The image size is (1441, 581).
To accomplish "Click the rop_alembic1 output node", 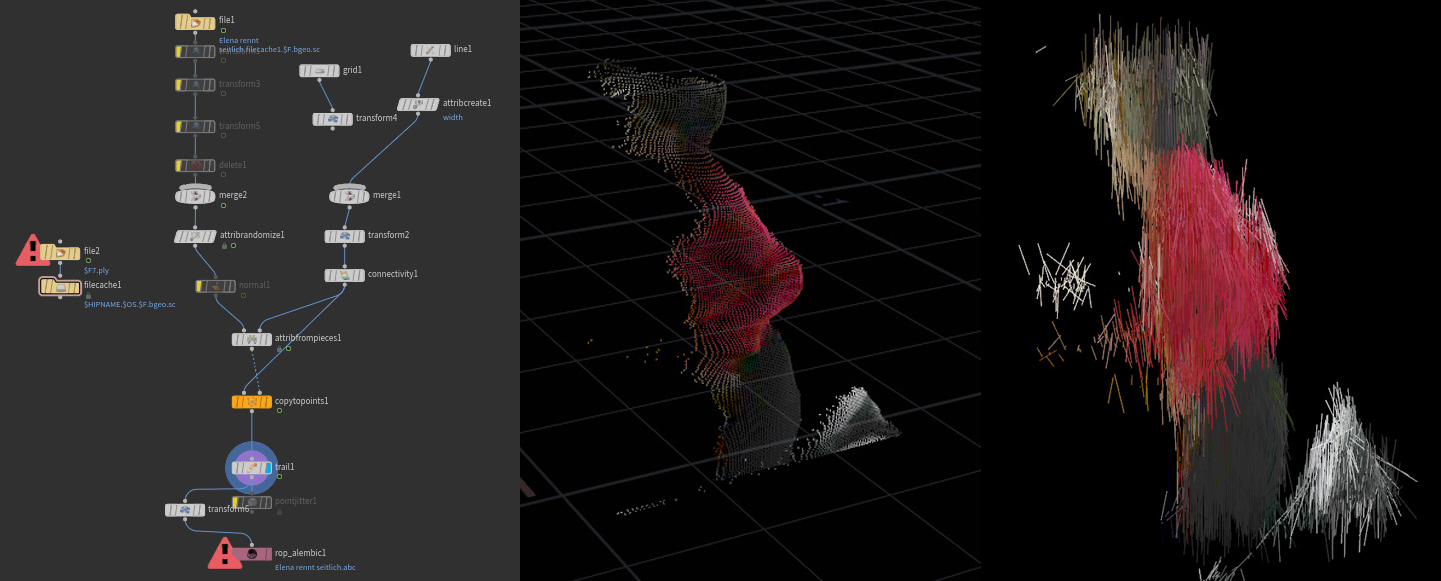I will 251,553.
